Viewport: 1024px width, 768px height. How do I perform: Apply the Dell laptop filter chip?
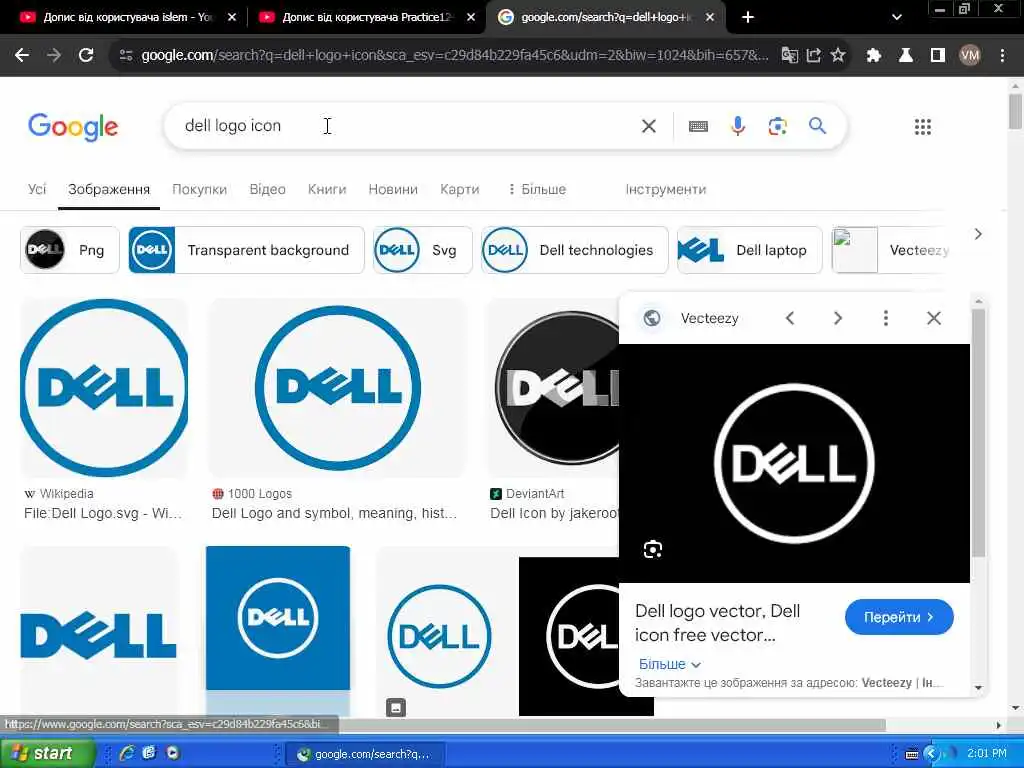750,249
